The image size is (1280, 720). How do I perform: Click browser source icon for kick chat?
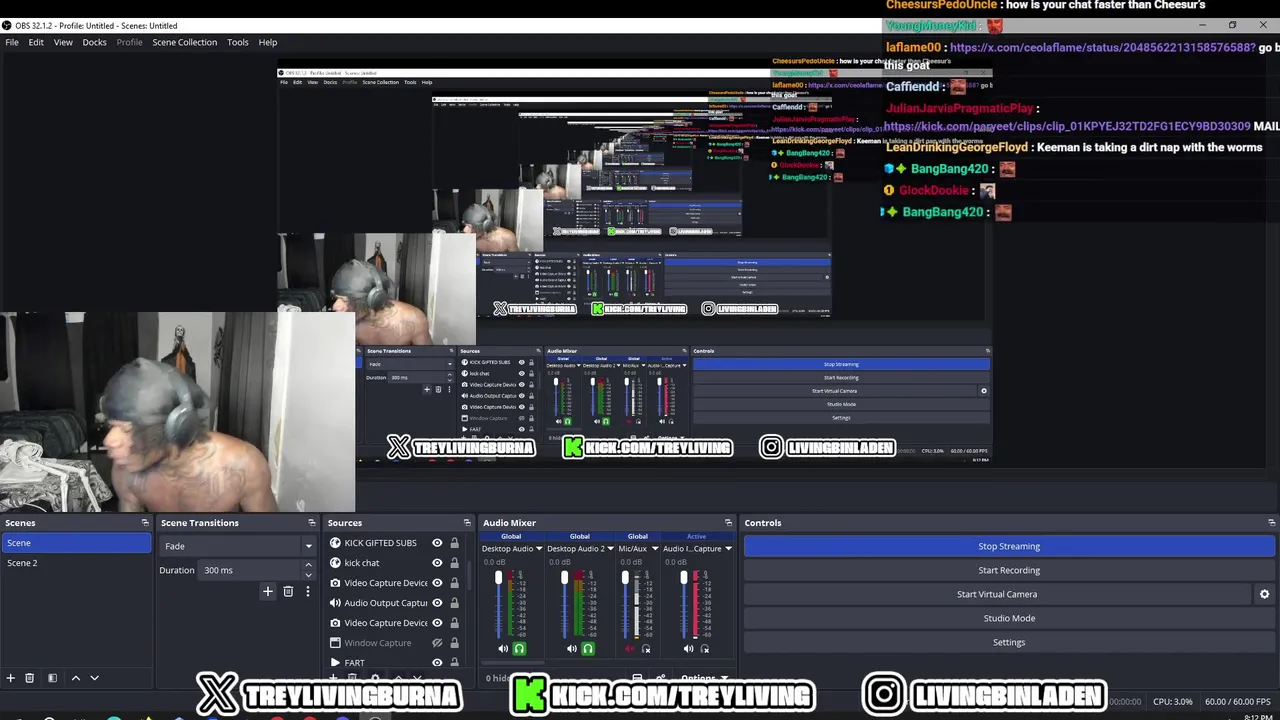(x=335, y=563)
